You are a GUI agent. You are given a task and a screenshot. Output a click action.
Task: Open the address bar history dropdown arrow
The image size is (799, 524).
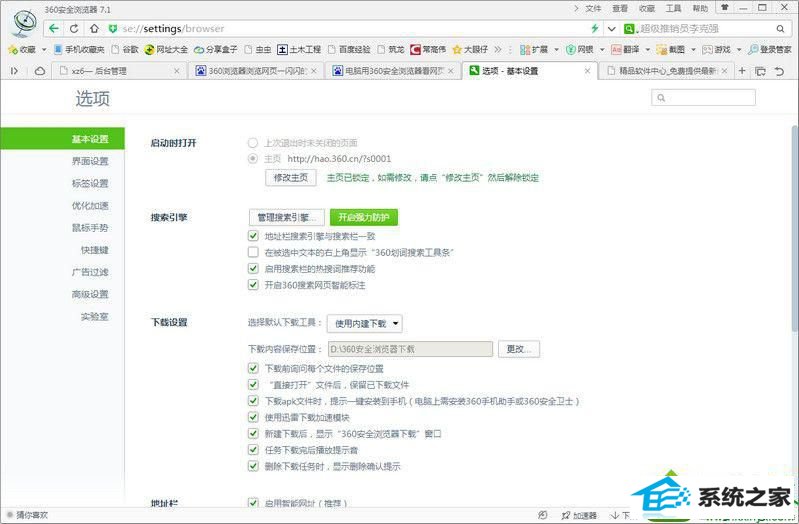tap(611, 29)
